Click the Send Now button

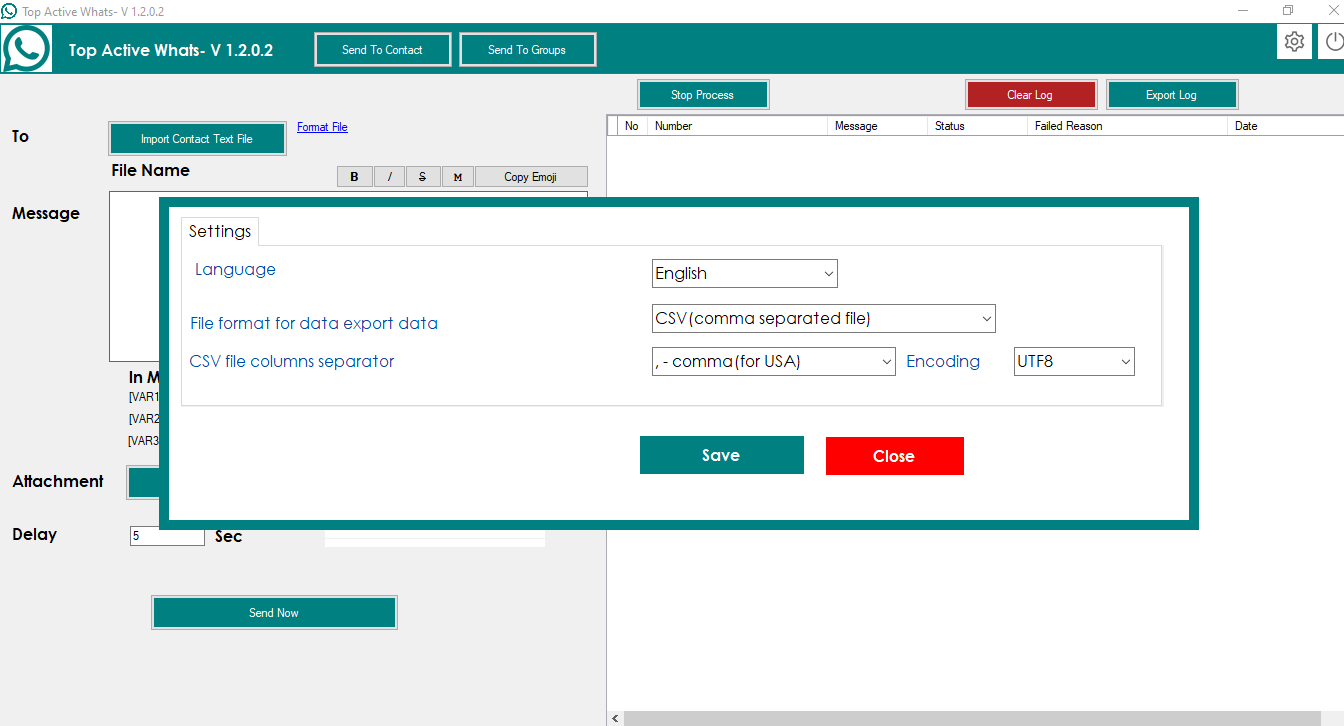274,613
